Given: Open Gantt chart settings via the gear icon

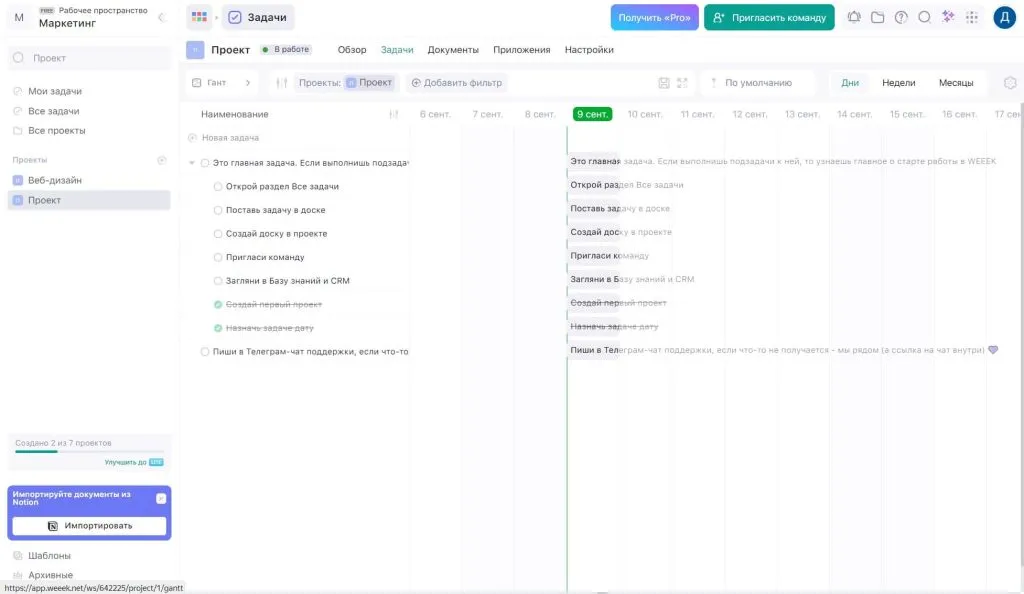Looking at the screenshot, I should pos(1009,82).
